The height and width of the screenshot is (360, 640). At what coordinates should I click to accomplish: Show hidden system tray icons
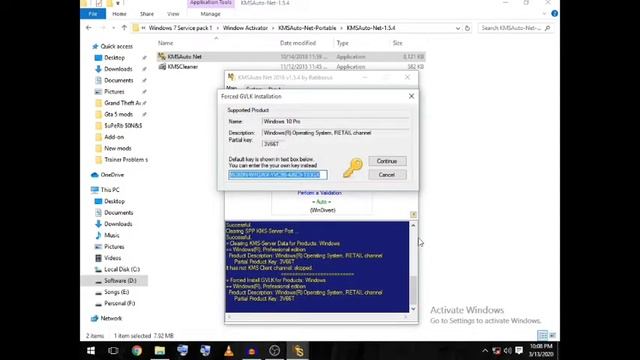(485, 351)
